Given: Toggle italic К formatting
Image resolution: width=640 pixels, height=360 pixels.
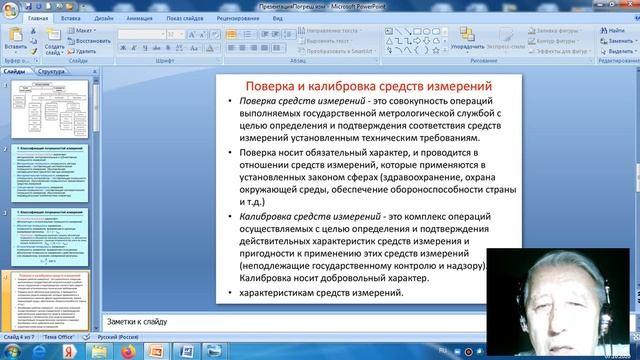Looking at the screenshot, I should pos(134,48).
